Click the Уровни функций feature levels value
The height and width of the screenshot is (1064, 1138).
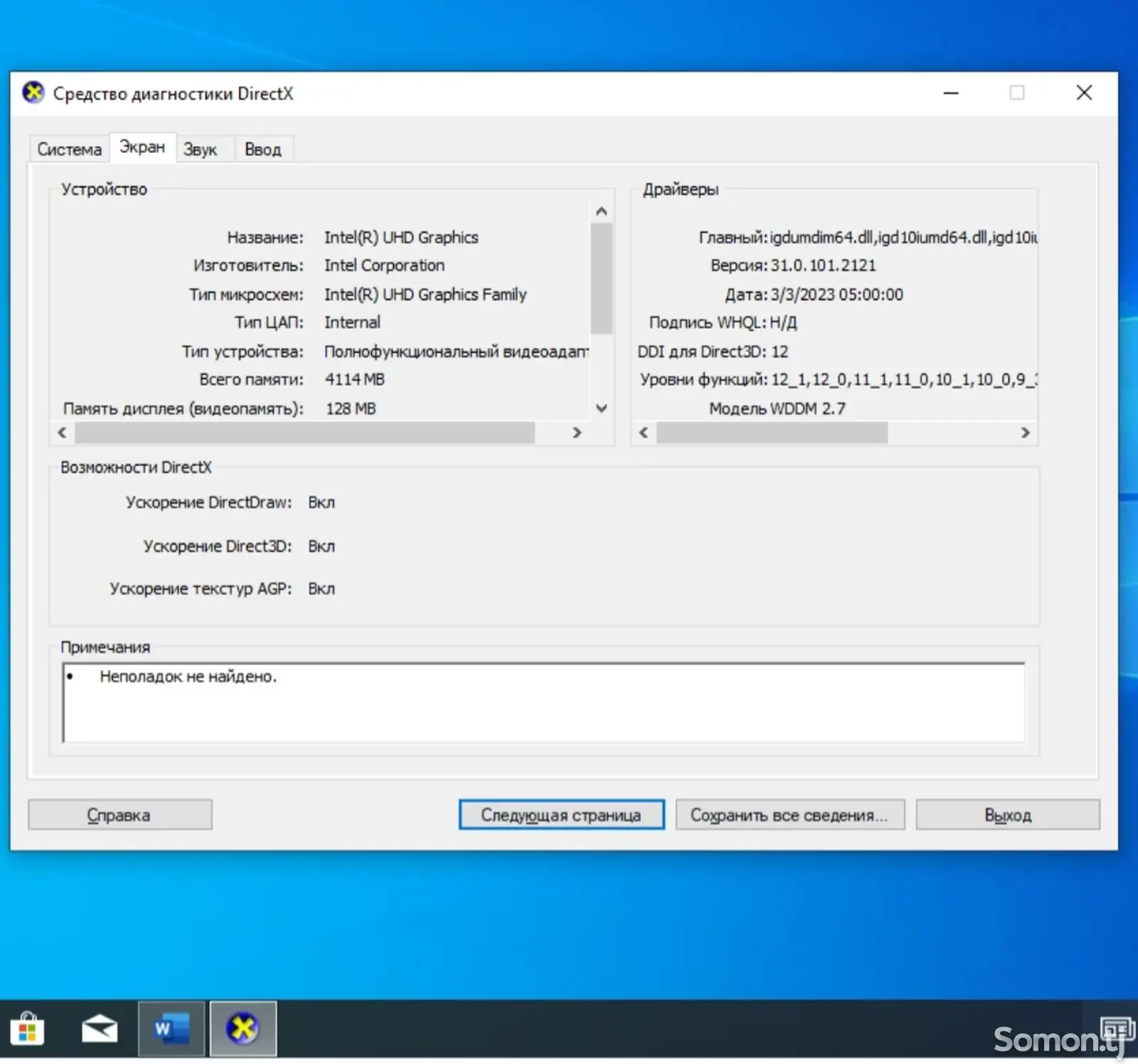click(x=904, y=380)
